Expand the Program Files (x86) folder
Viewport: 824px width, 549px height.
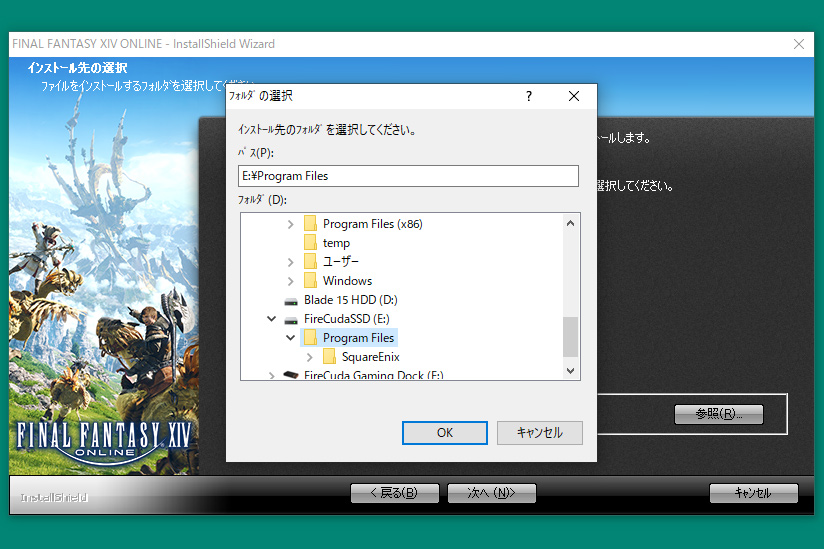point(291,224)
